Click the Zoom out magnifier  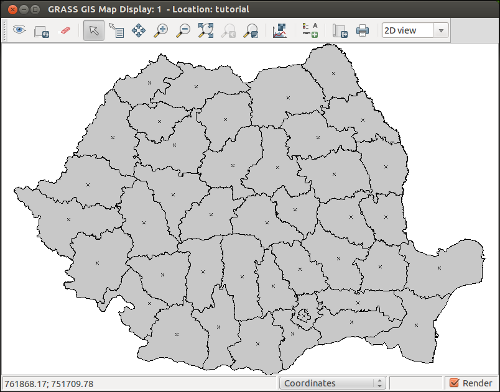183,31
